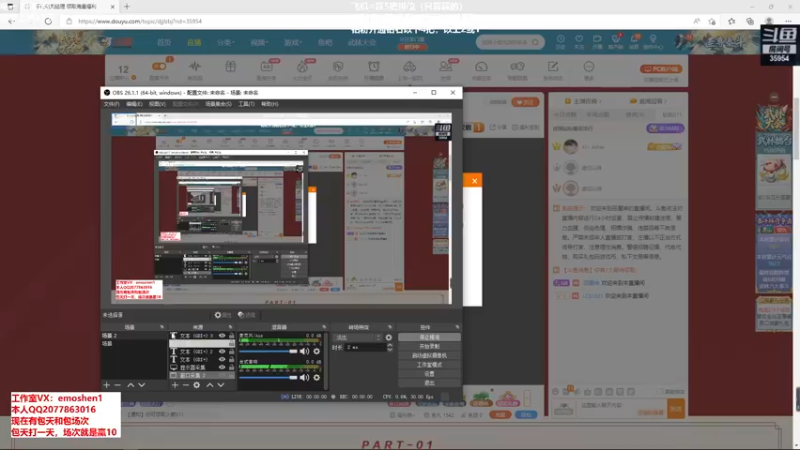Viewport: 800px width, 450px height.
Task: Adjust the desktop audio volume slider
Action: click(268, 378)
